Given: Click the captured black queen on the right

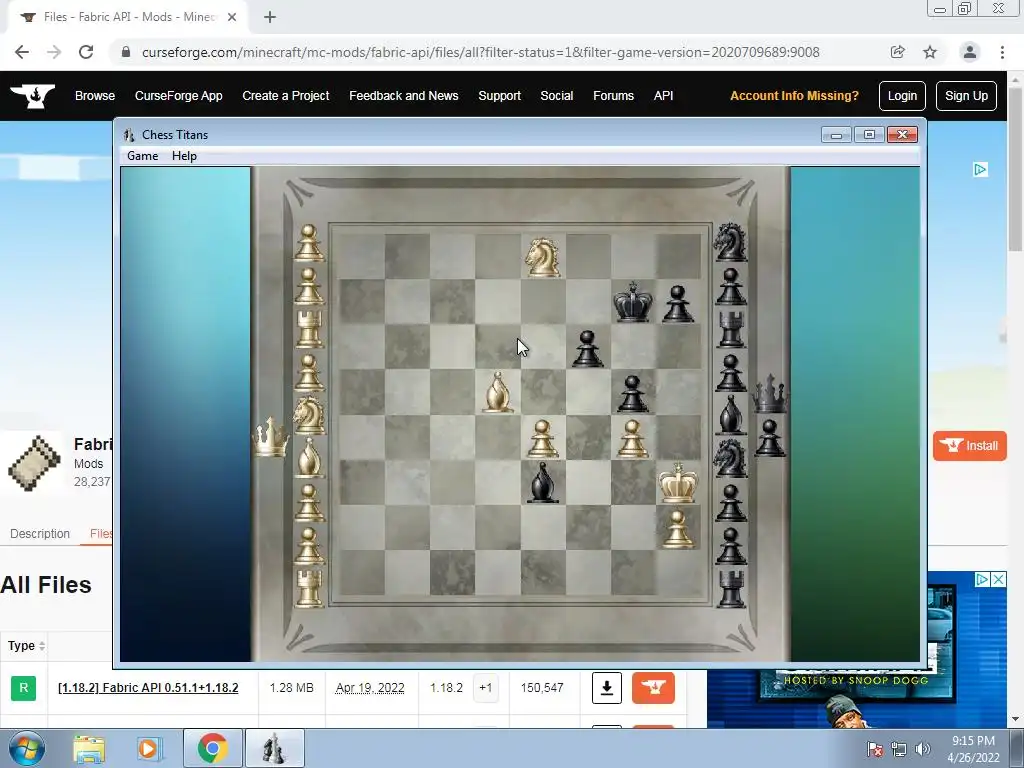Looking at the screenshot, I should click(x=770, y=394).
